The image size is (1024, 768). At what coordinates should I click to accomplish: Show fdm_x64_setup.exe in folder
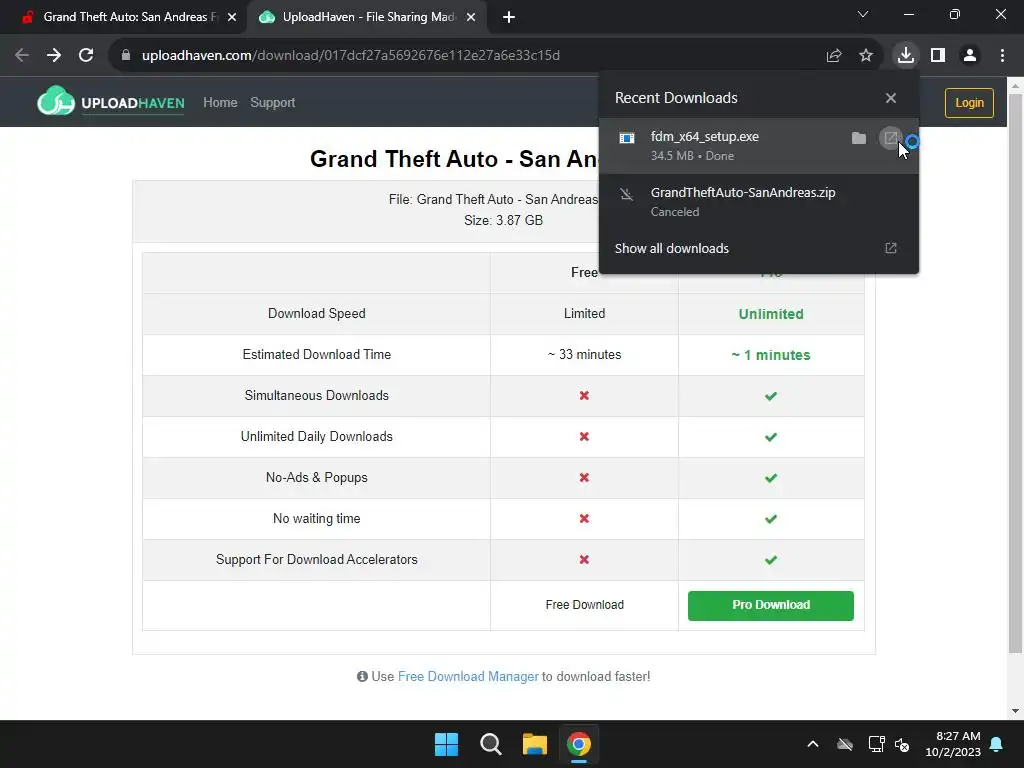[859, 138]
